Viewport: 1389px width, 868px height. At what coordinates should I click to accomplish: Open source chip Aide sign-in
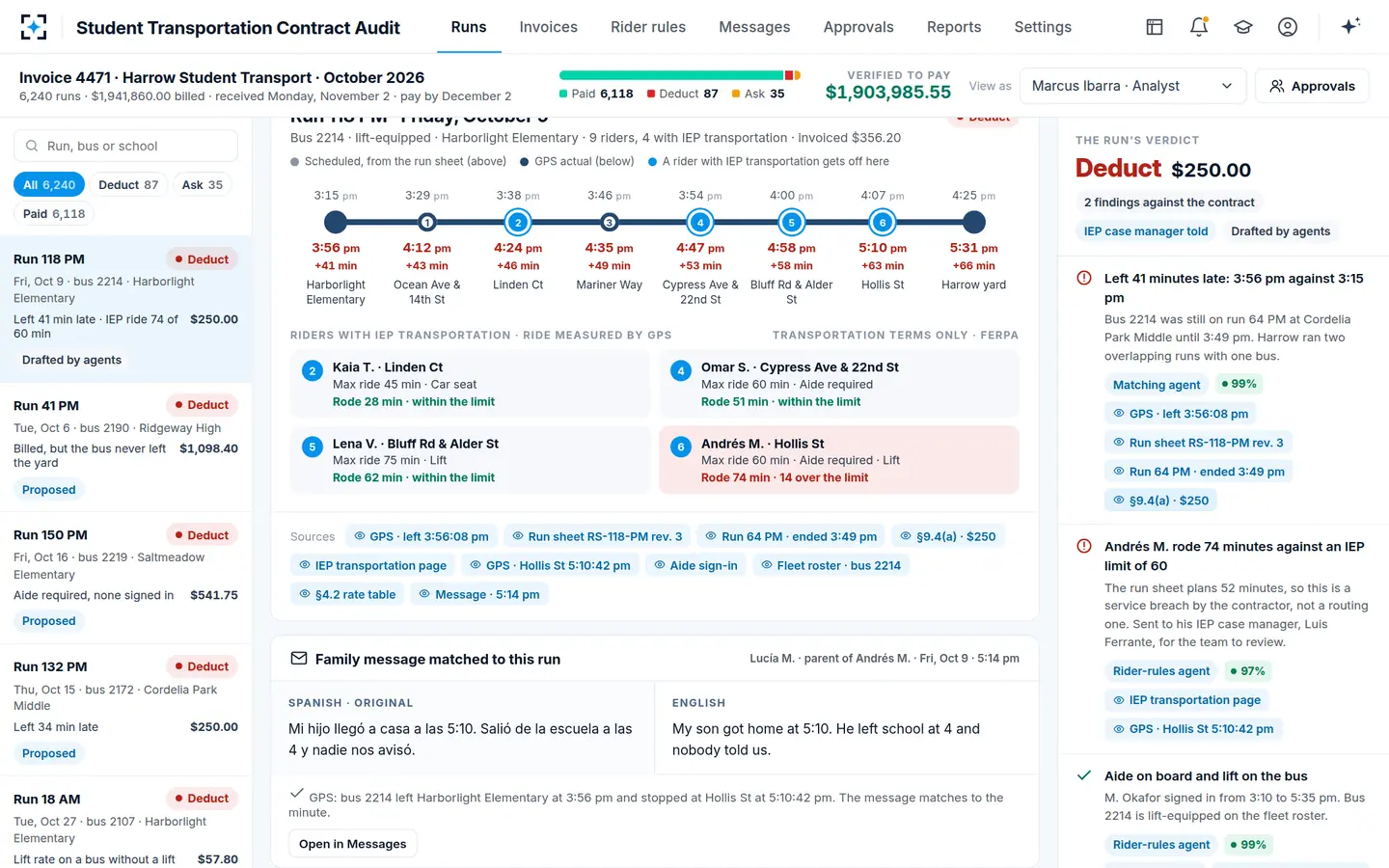(695, 565)
